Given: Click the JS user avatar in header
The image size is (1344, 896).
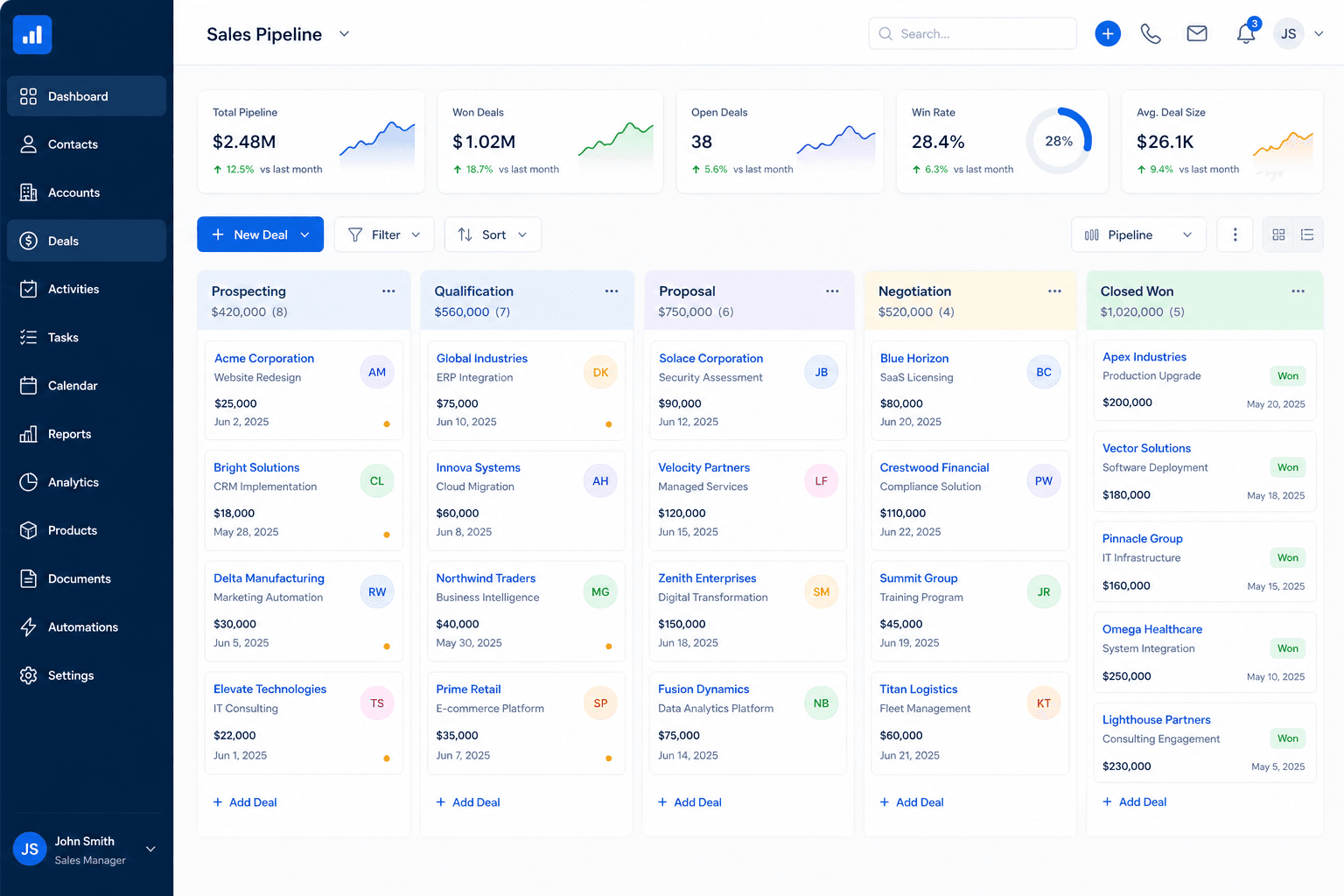Looking at the screenshot, I should coord(1288,34).
